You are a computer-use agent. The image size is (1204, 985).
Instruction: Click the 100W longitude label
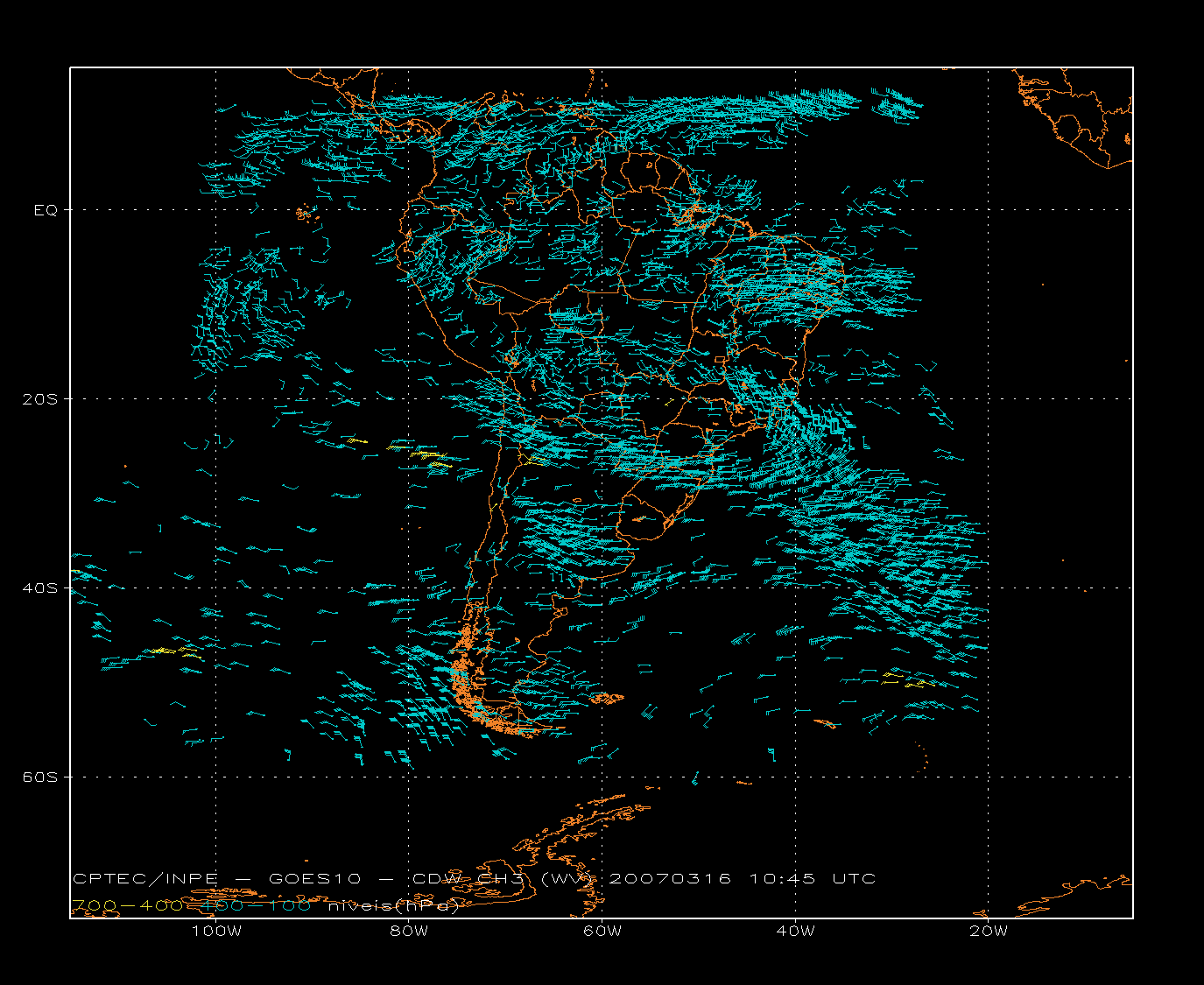[216, 931]
